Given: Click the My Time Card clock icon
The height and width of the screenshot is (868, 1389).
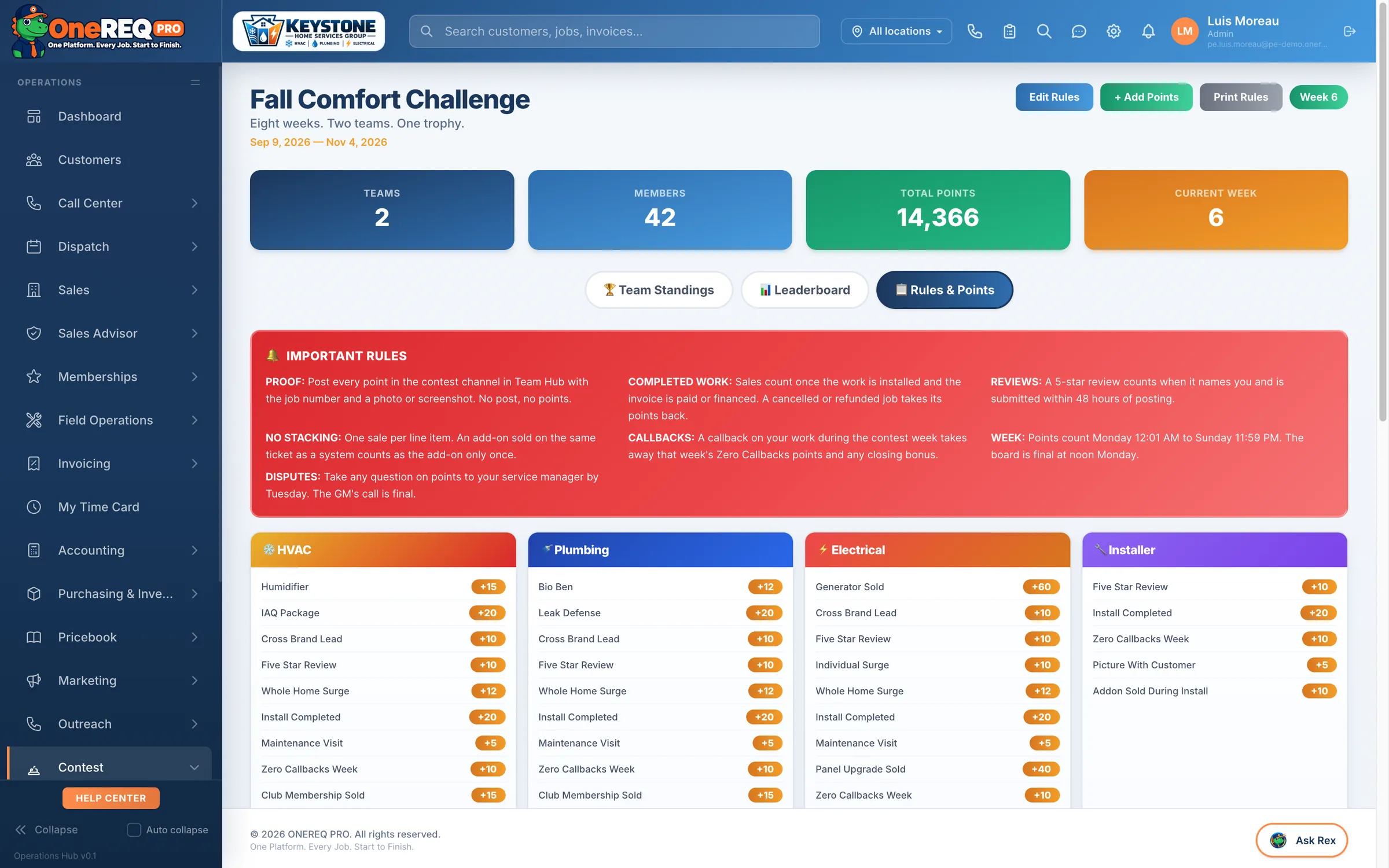Looking at the screenshot, I should pos(34,507).
